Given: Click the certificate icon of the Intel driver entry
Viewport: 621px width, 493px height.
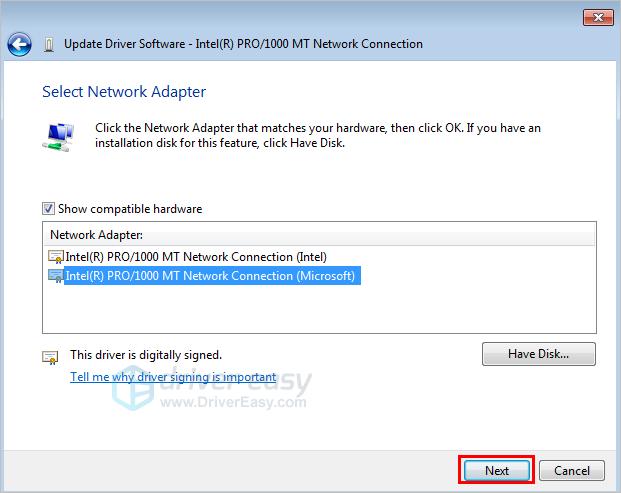Looking at the screenshot, I should click(x=55, y=257).
